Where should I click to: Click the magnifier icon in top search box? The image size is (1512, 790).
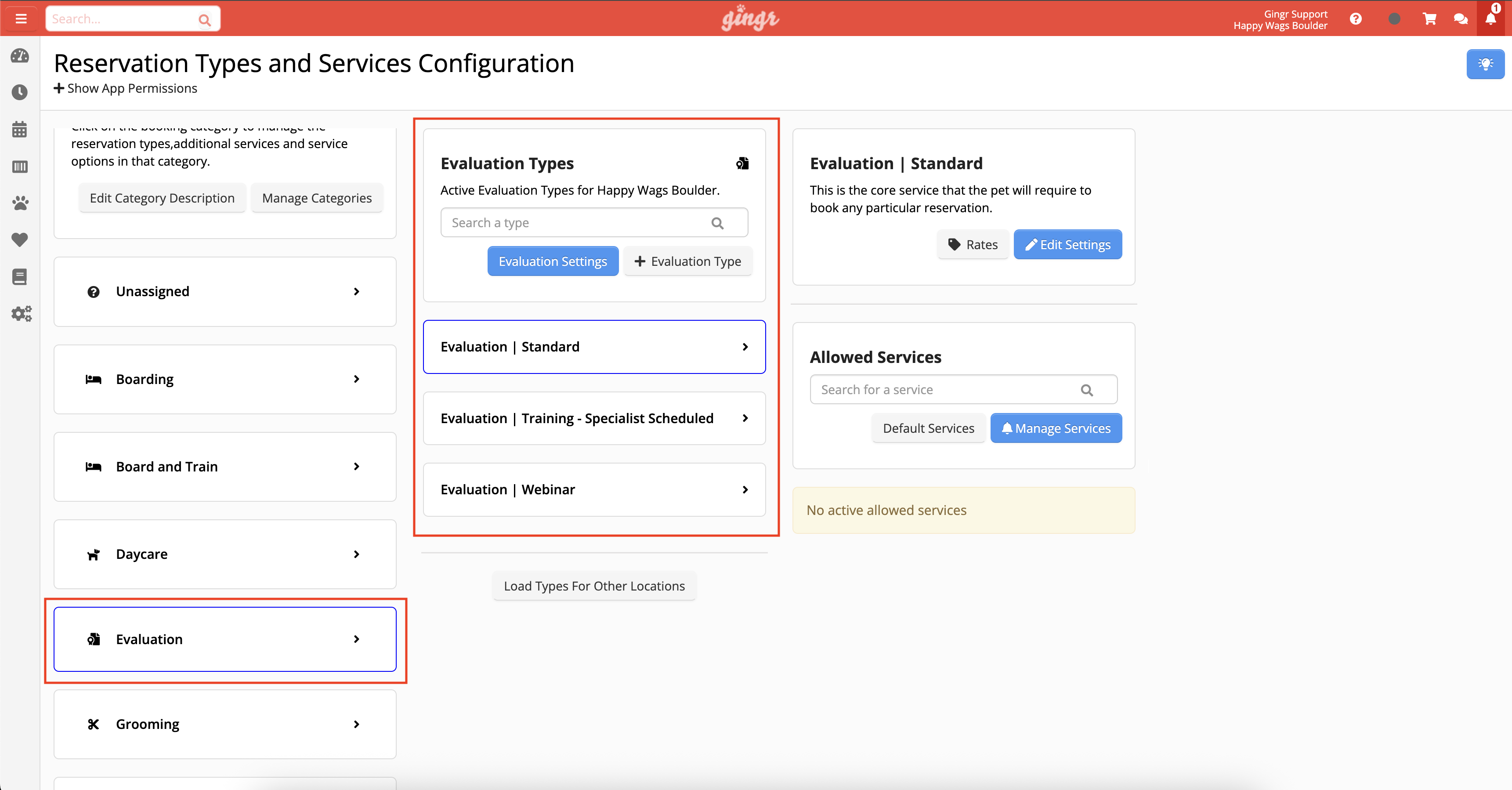(204, 20)
